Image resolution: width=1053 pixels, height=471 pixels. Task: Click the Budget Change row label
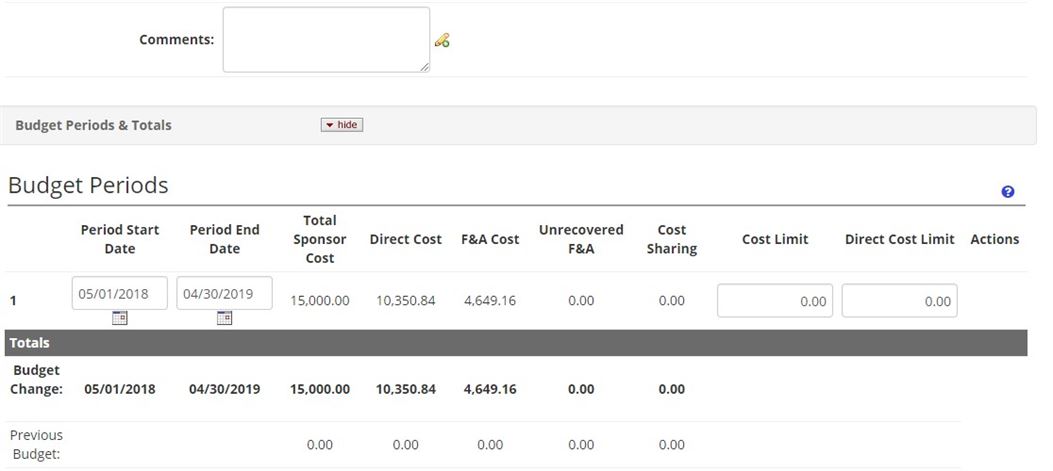36,379
